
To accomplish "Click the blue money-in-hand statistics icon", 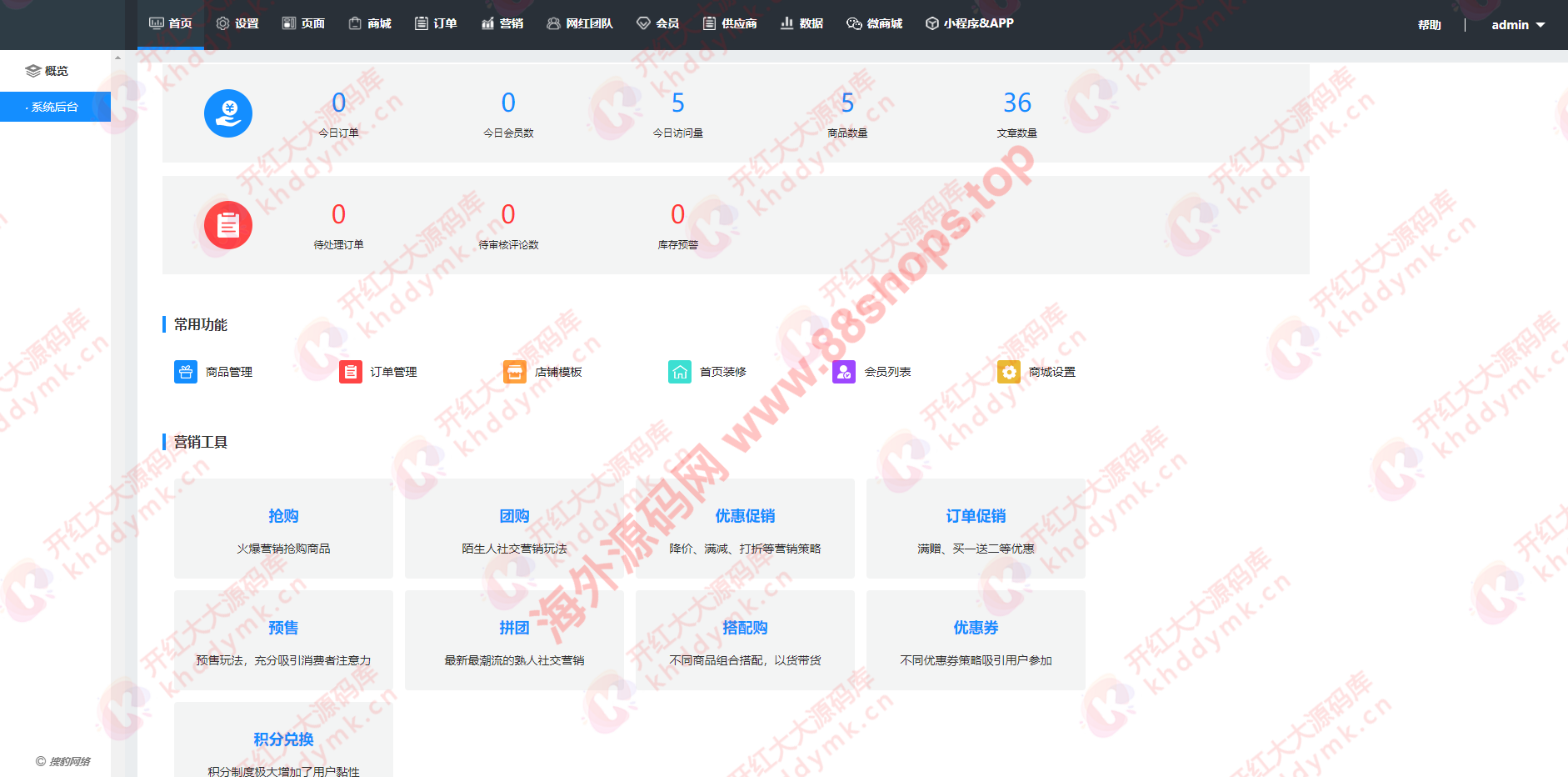I will tap(228, 113).
